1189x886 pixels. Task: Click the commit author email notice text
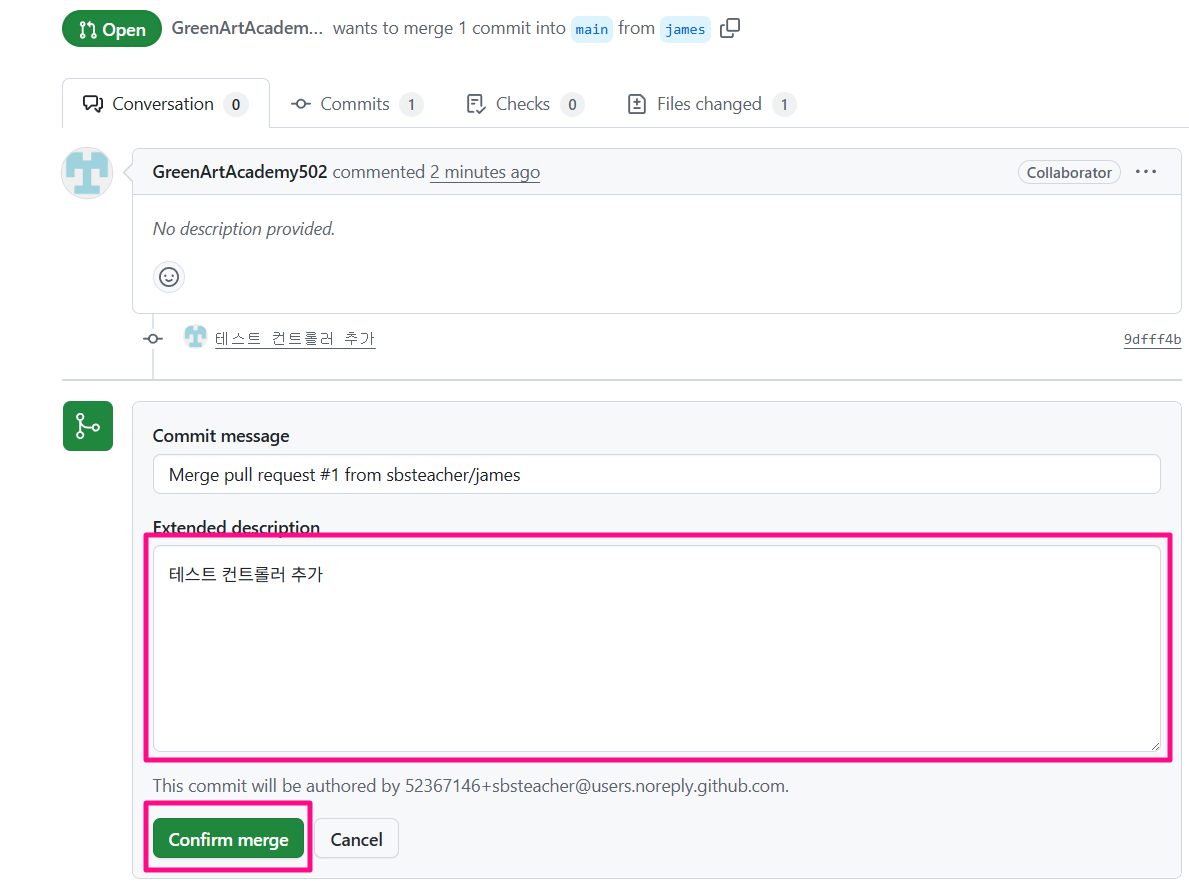[471, 786]
